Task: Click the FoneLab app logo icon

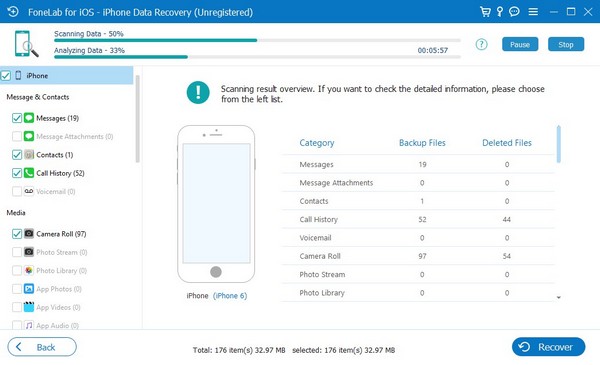Action: pos(13,12)
